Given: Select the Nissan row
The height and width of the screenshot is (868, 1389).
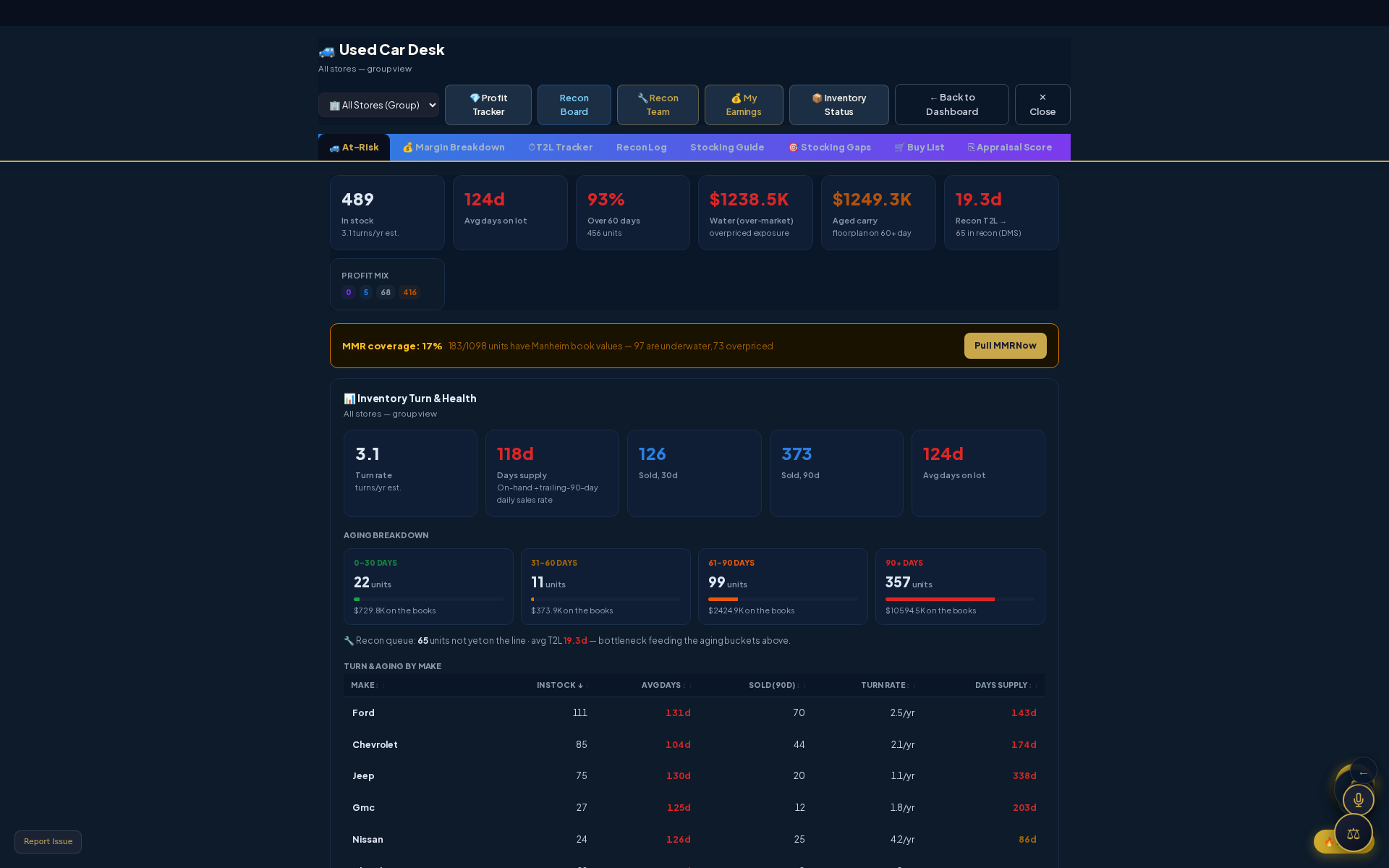Looking at the screenshot, I should (x=694, y=840).
